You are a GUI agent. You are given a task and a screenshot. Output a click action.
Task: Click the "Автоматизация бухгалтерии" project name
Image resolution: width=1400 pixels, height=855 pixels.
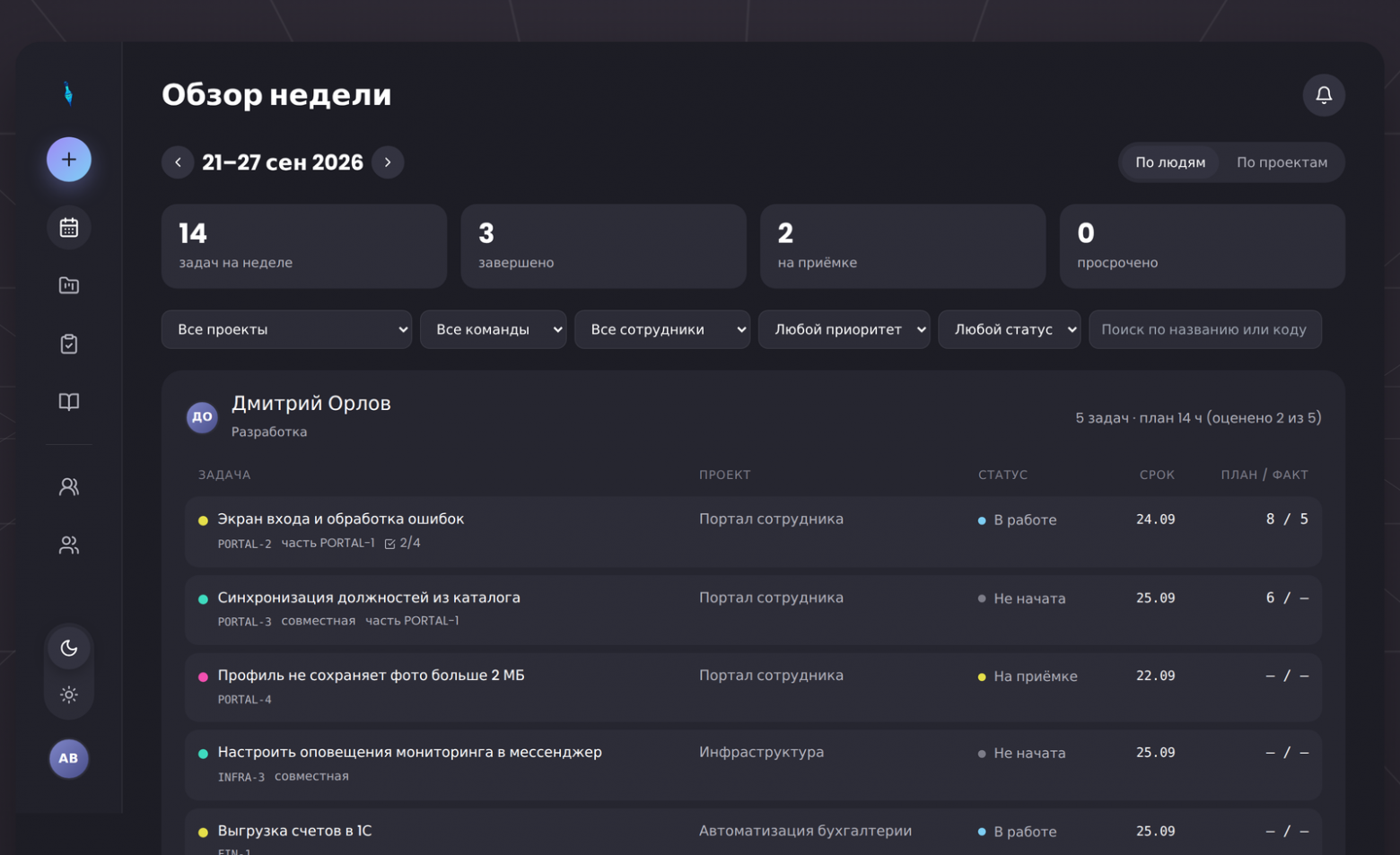pyautogui.click(x=805, y=831)
